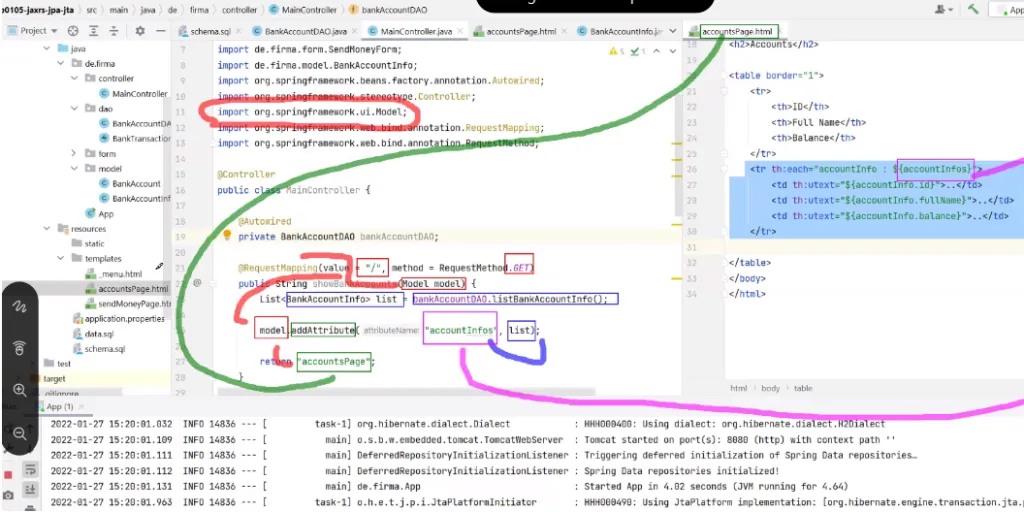Open application.properties in project tree
This screenshot has width=1024, height=512.
pos(119,319)
